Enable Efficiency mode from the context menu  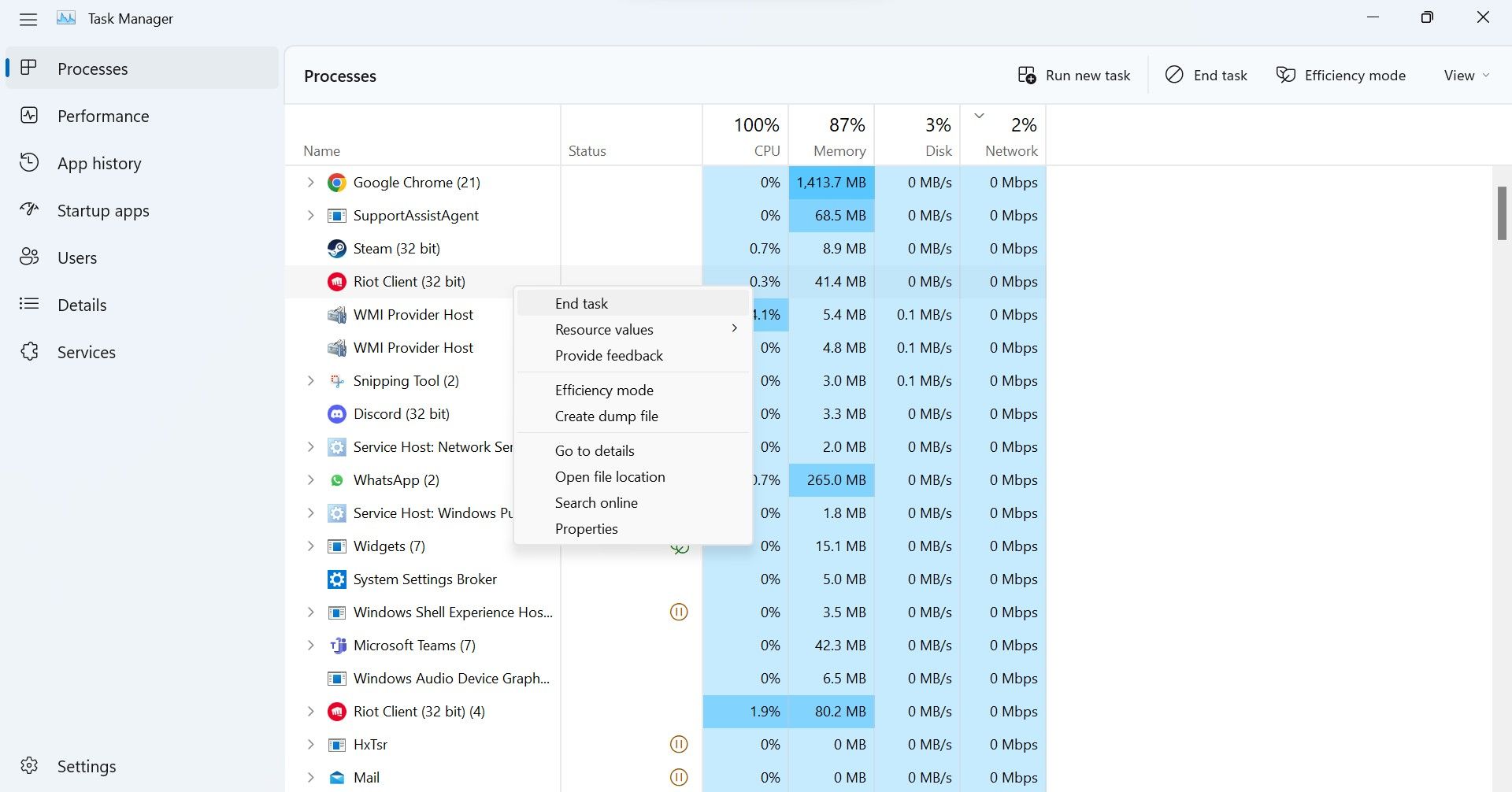click(x=604, y=390)
